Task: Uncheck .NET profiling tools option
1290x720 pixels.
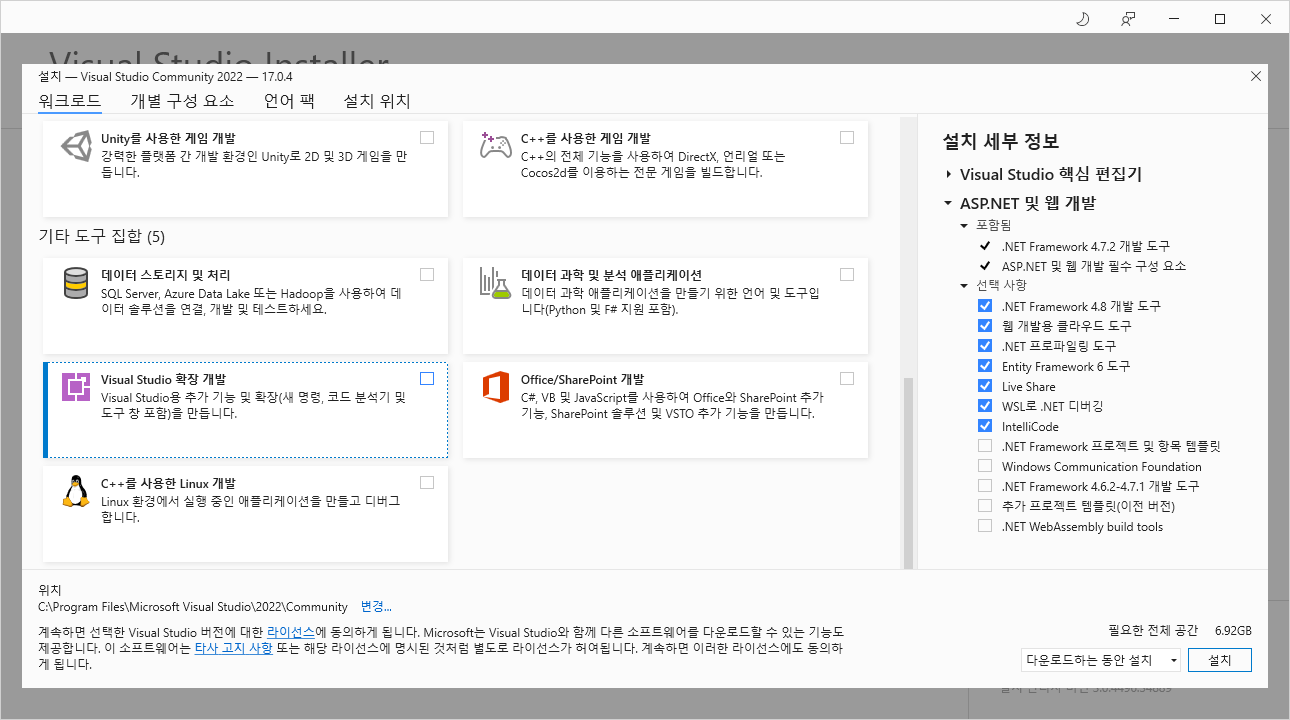Action: pos(985,346)
